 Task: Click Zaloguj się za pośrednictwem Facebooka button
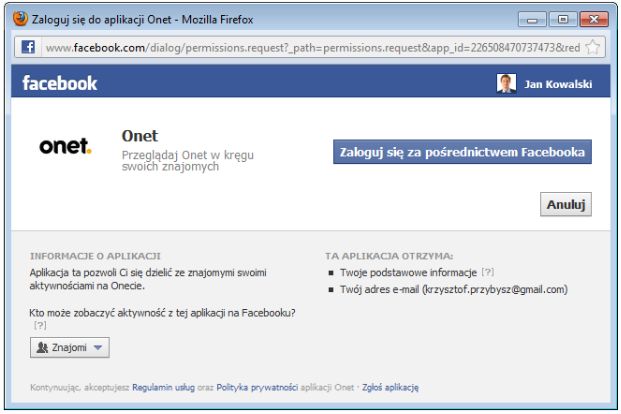point(462,152)
